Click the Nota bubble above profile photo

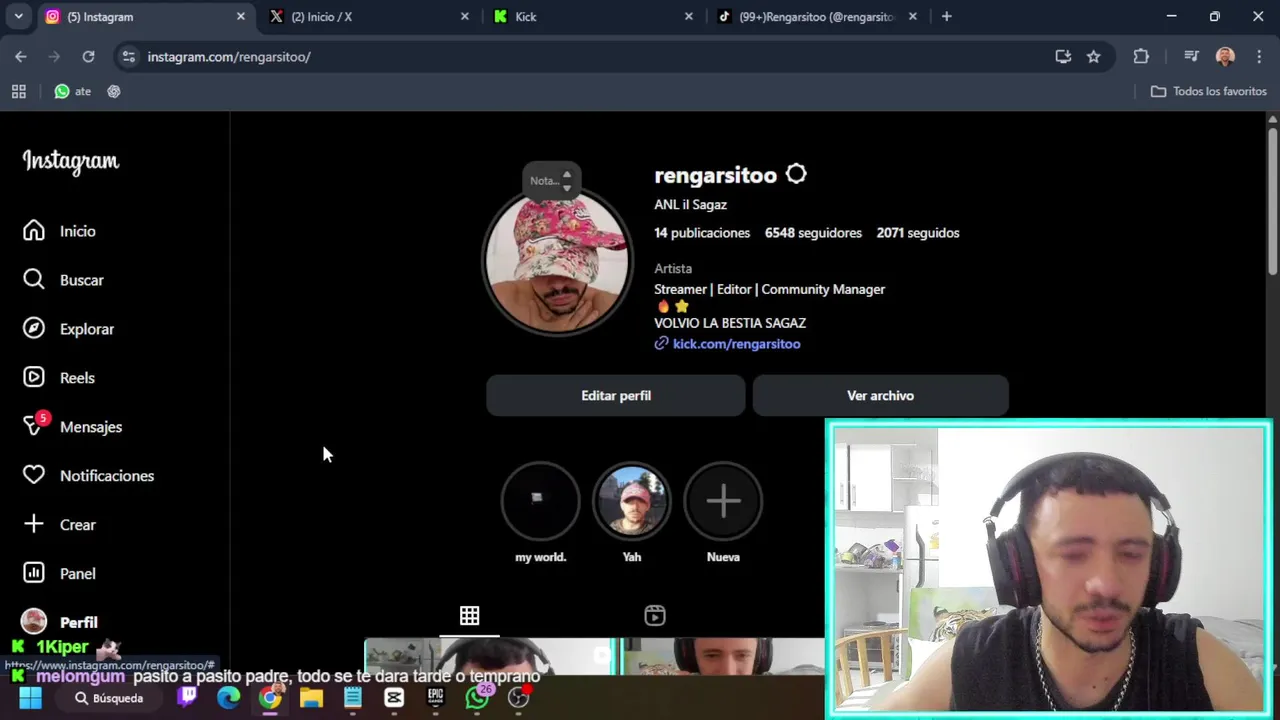551,181
